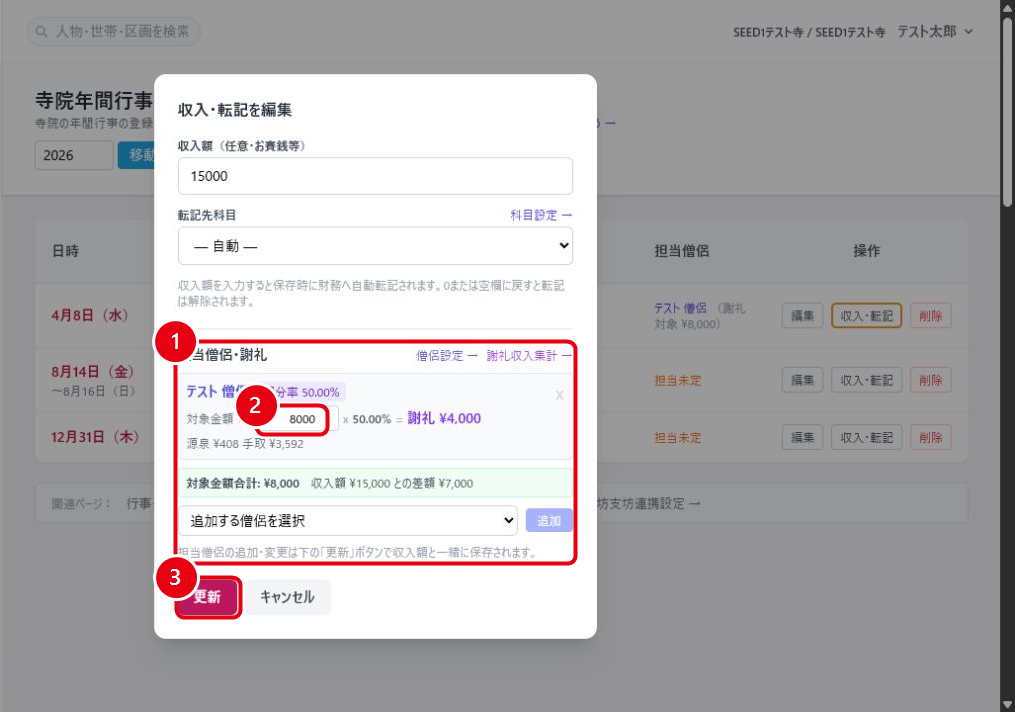The height and width of the screenshot is (712, 1015).
Task: Click 担当未定 in the 8月14日 row
Action: (x=678, y=381)
